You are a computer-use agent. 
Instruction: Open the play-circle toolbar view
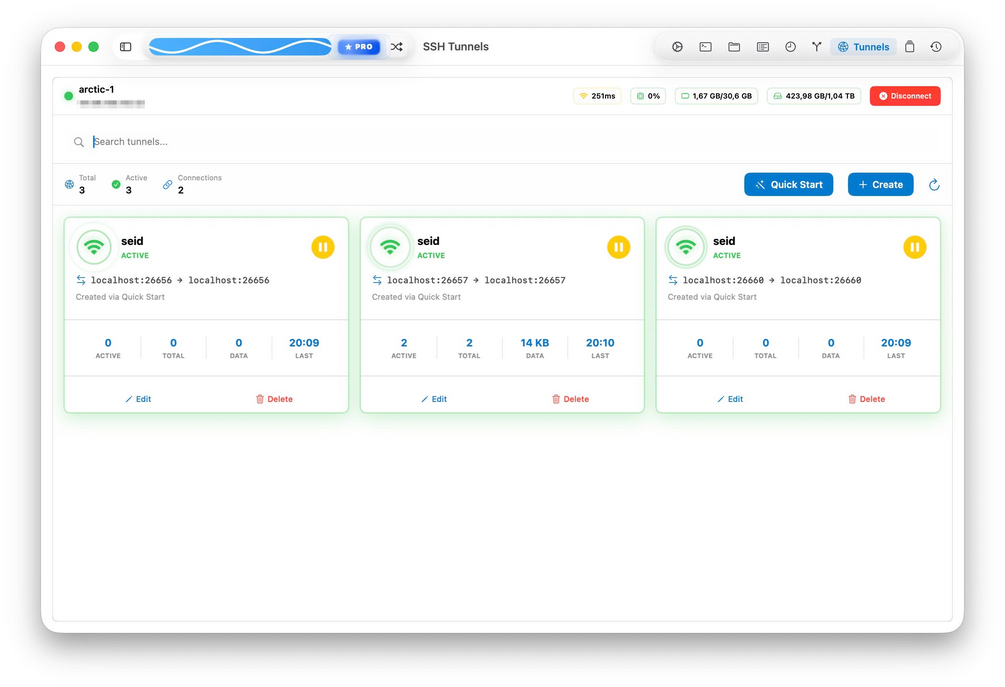coord(677,47)
